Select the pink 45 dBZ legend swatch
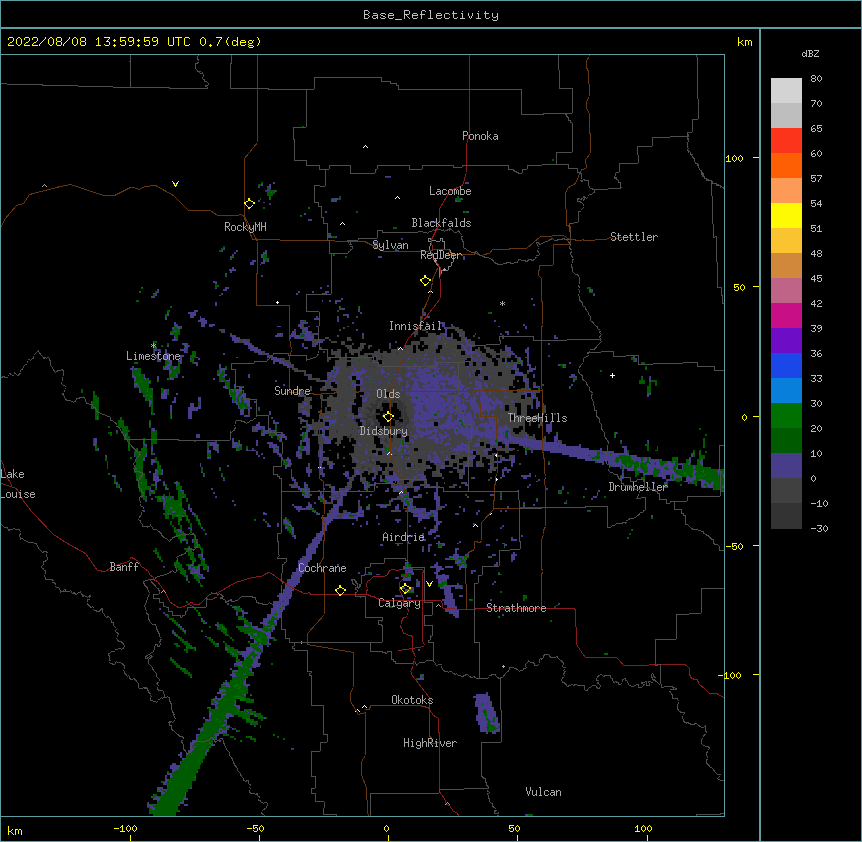862x842 pixels. pyautogui.click(x=786, y=290)
